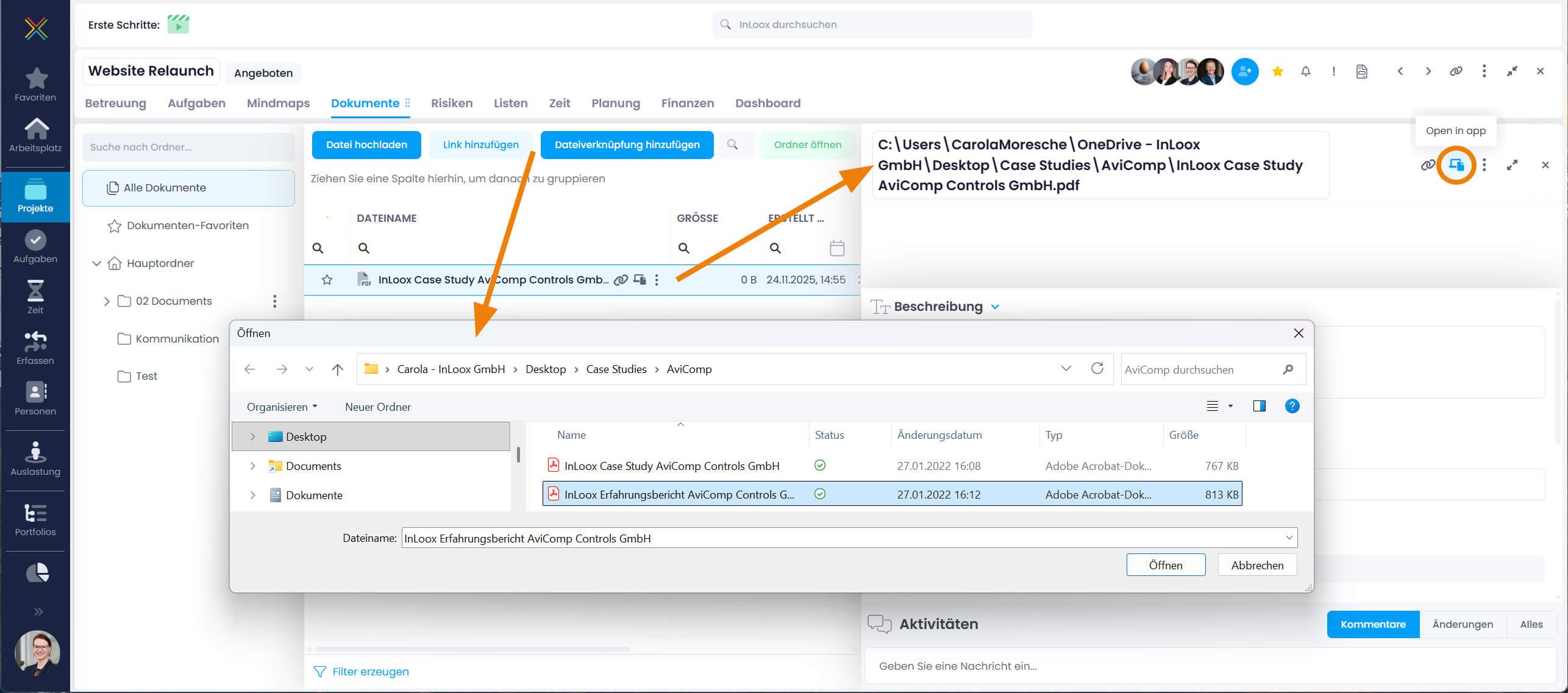1568x693 pixels.
Task: Click the exclamation mark priority icon
Action: (1333, 71)
